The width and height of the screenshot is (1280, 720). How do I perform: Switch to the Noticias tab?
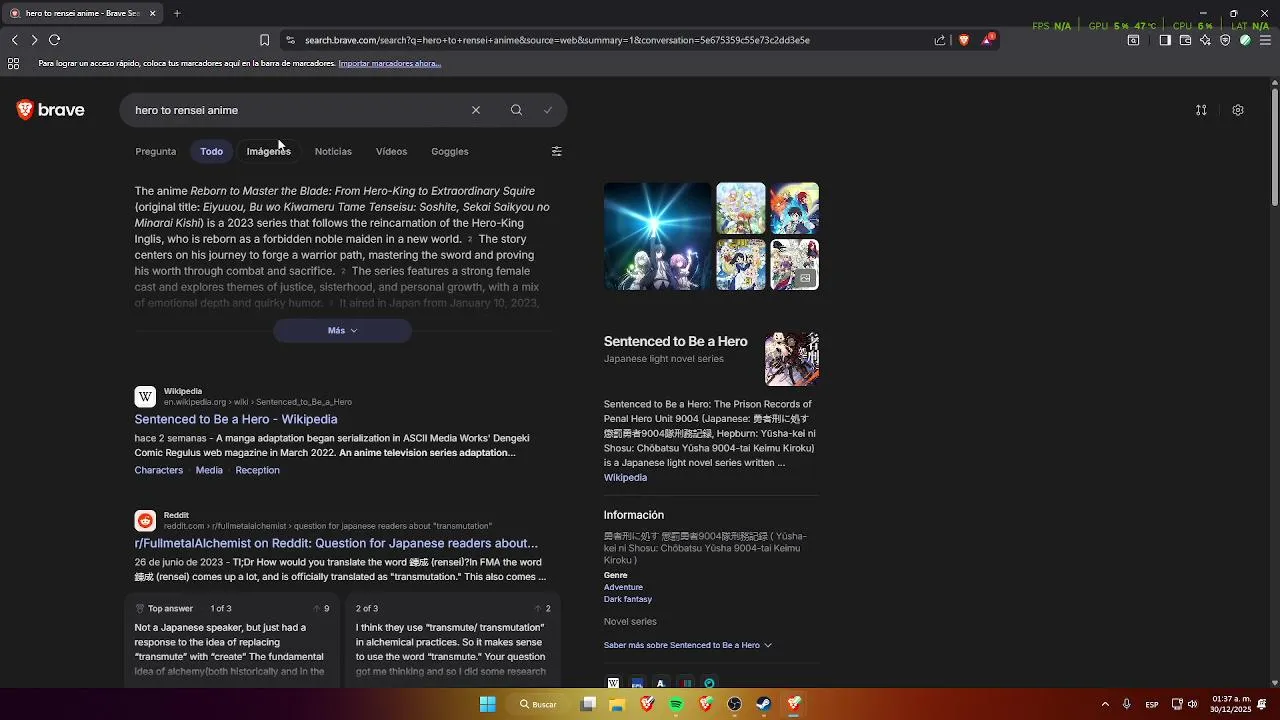click(333, 151)
